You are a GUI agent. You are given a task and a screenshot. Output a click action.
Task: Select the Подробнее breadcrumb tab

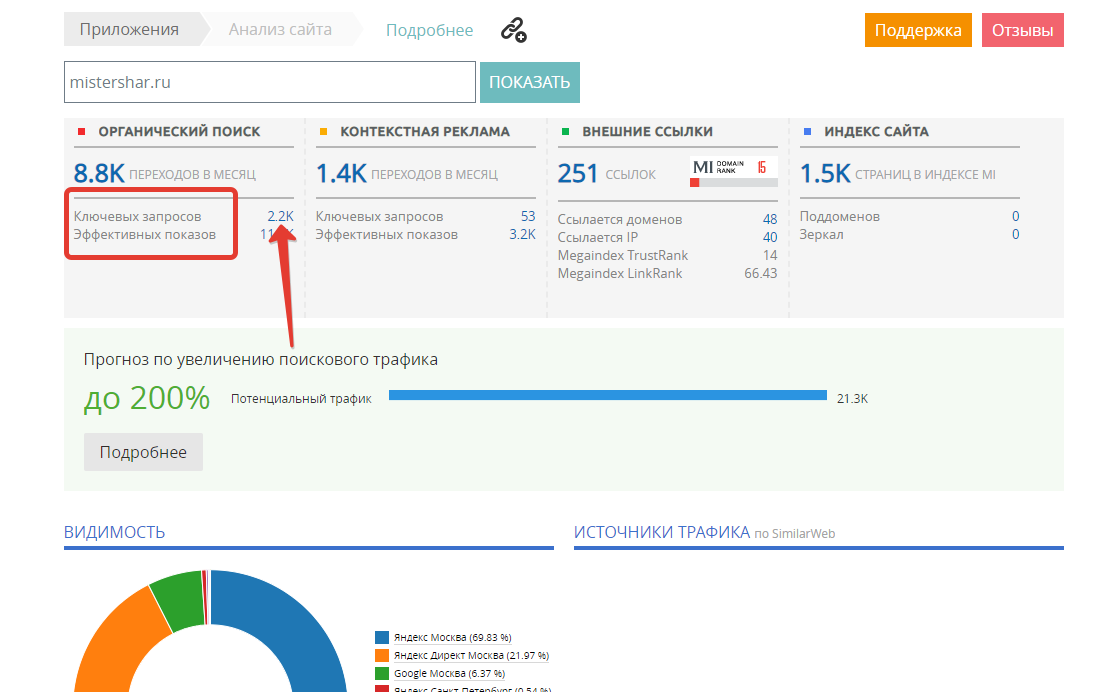429,30
